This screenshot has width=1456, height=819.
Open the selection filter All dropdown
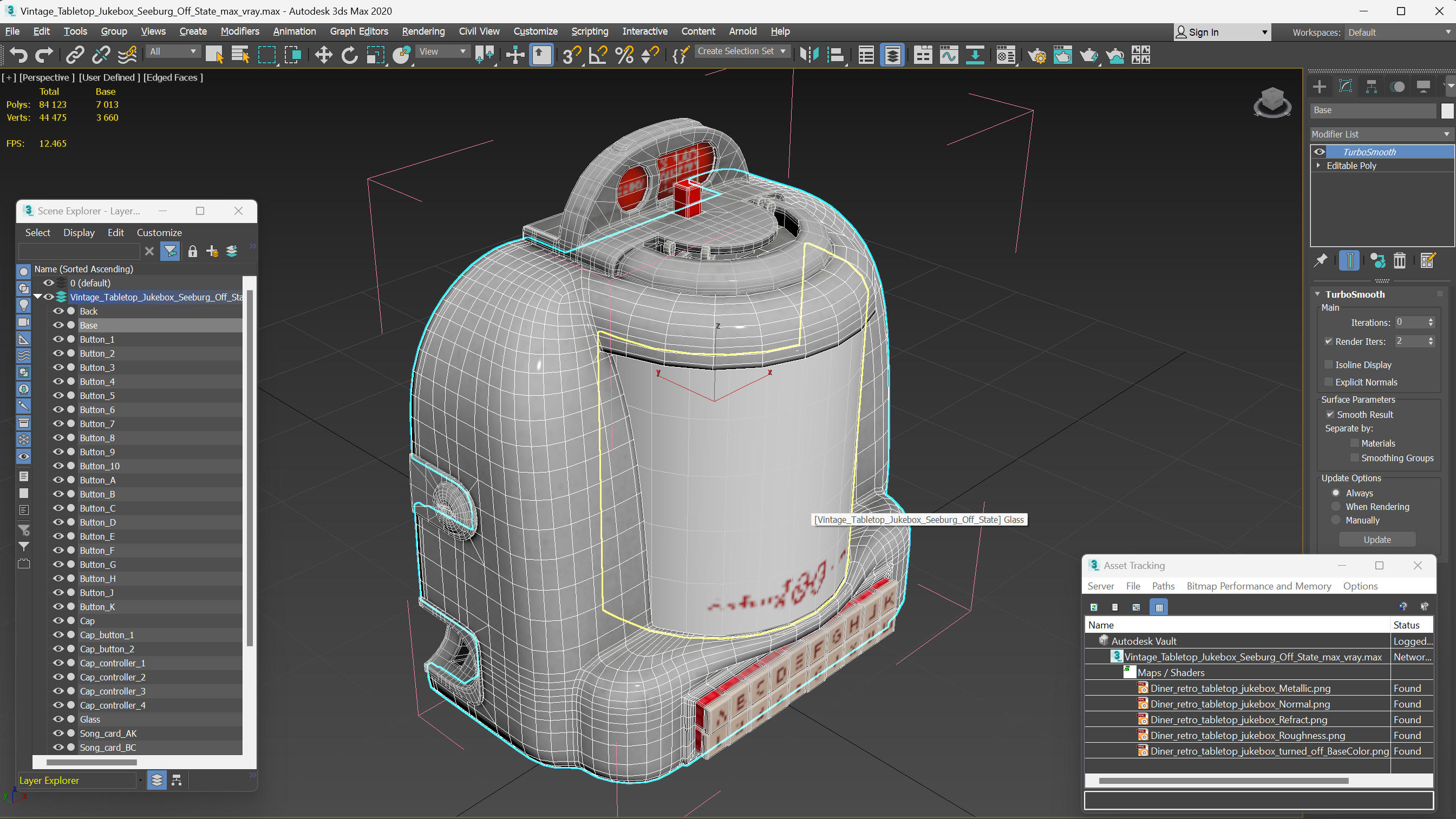172,51
